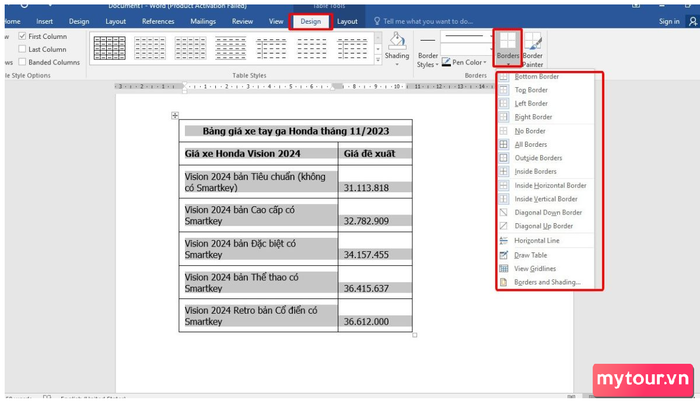Open the Review ribbon tab
This screenshot has height=405, width=700.
click(x=242, y=21)
